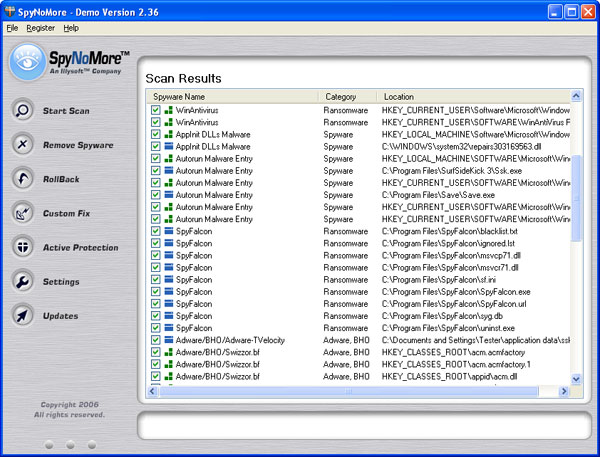Click the horizontal scrollbar right arrow
This screenshot has height=457, width=600.
(x=564, y=391)
